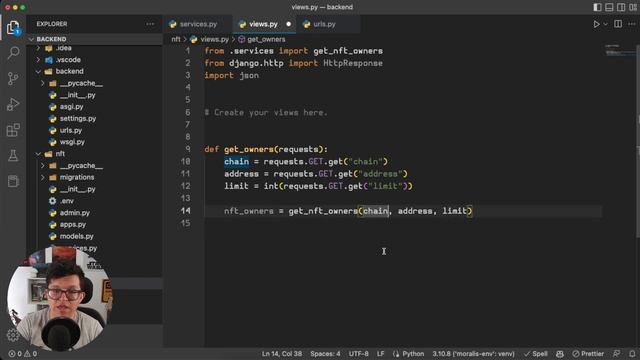Open the Extensions view
640x360 pixels.
coord(13,130)
